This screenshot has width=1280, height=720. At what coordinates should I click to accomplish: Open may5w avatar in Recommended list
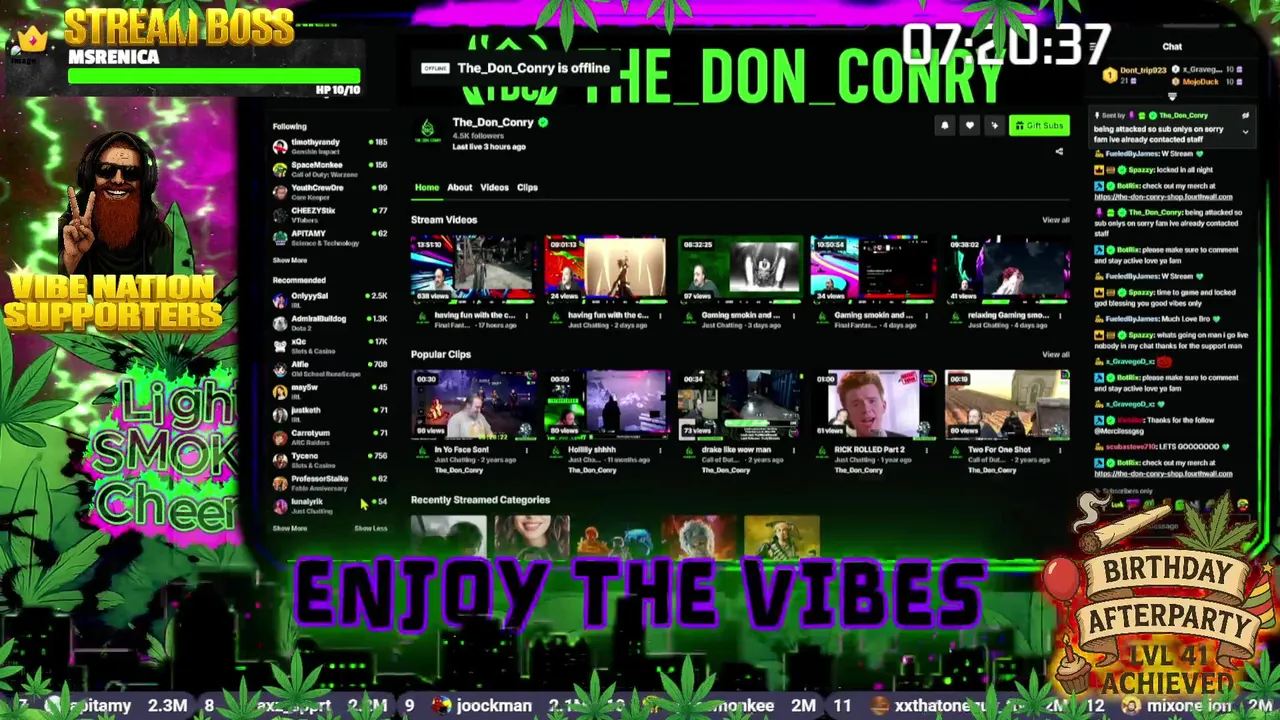(x=280, y=392)
